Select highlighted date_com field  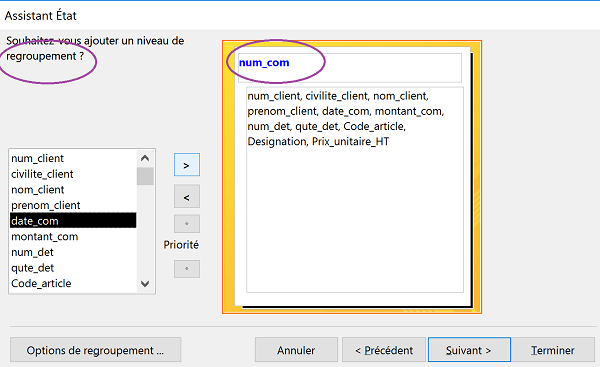click(73, 220)
